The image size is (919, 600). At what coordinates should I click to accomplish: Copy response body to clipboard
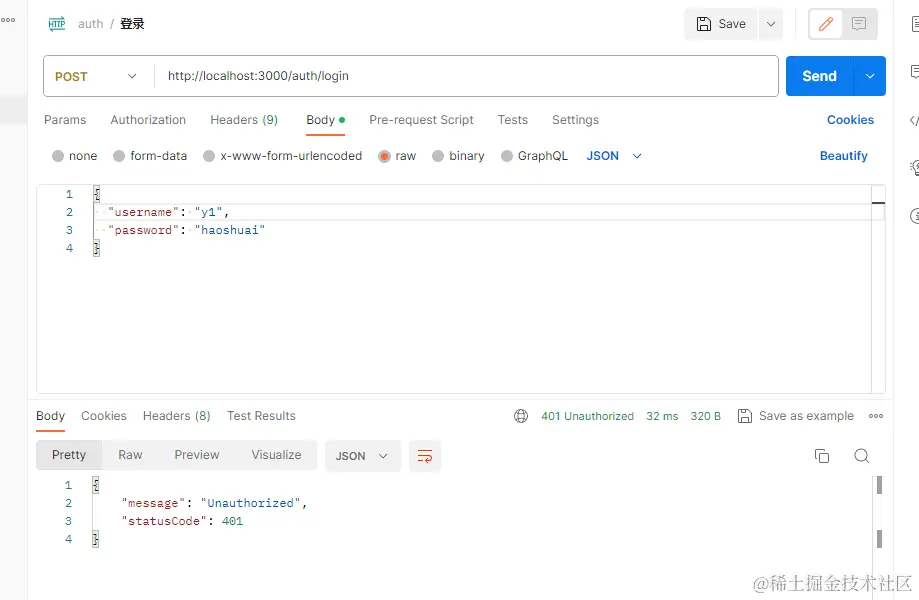coord(822,456)
